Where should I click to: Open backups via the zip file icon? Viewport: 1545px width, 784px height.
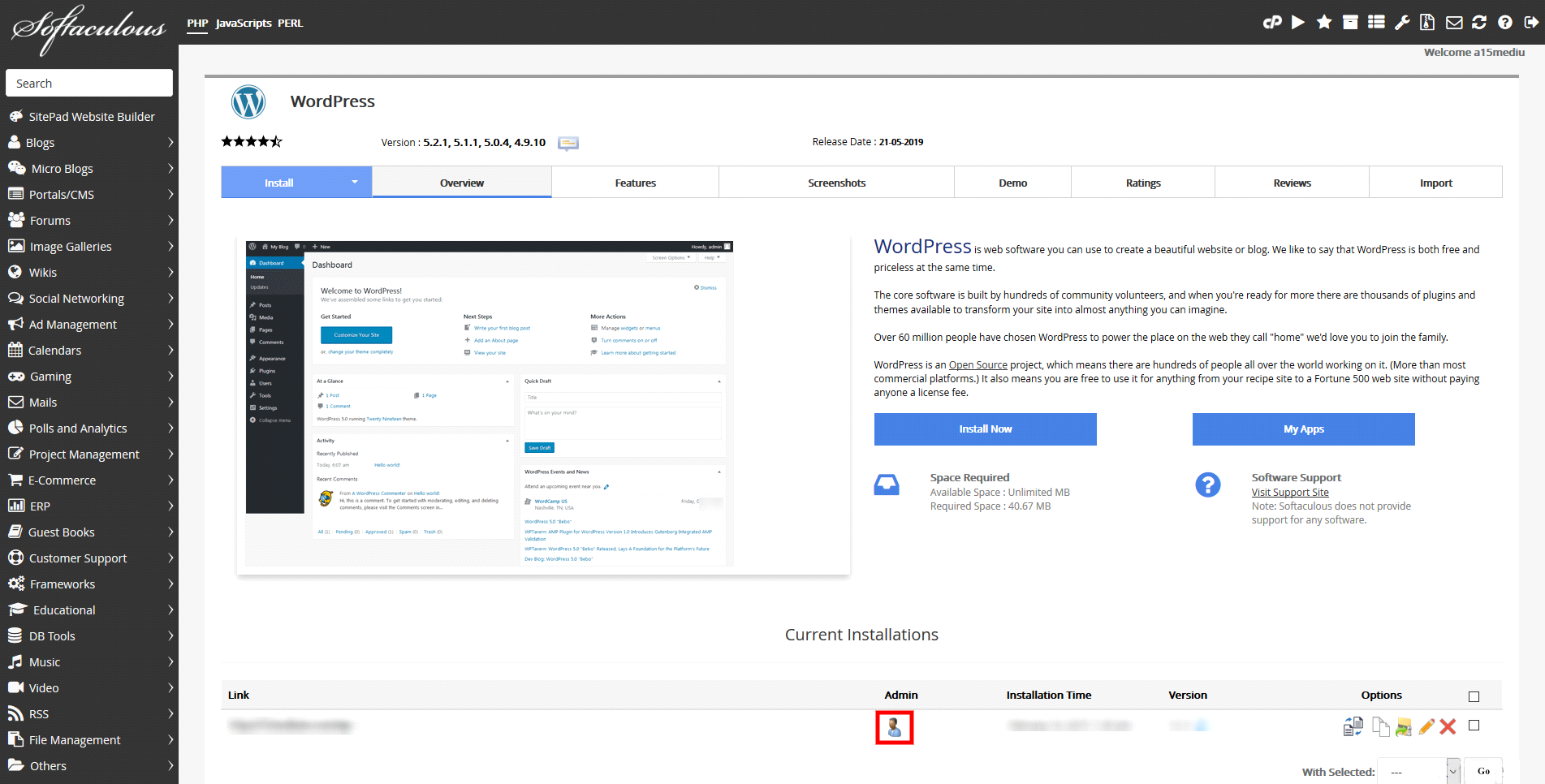[1428, 22]
